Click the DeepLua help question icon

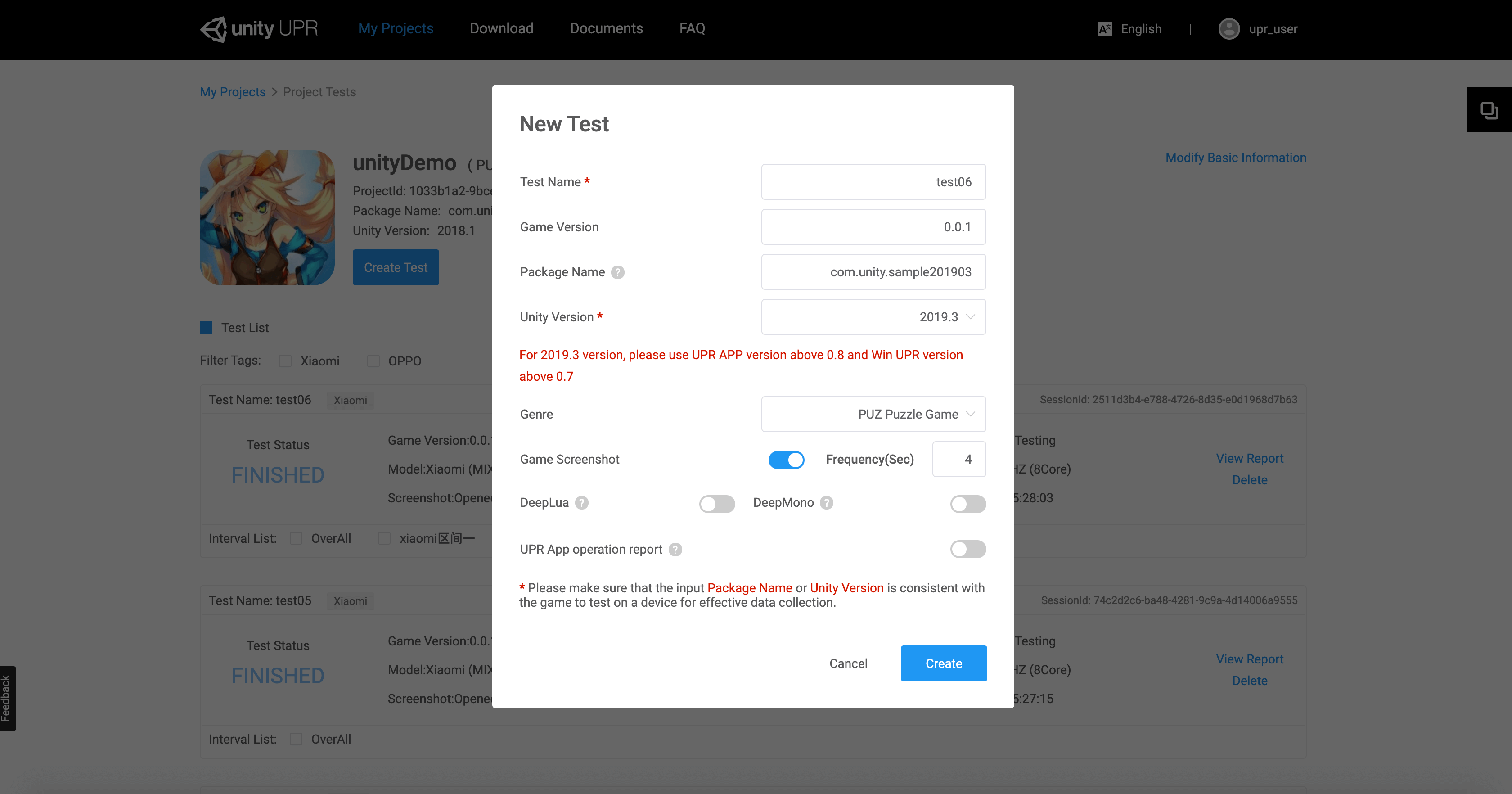pos(582,503)
